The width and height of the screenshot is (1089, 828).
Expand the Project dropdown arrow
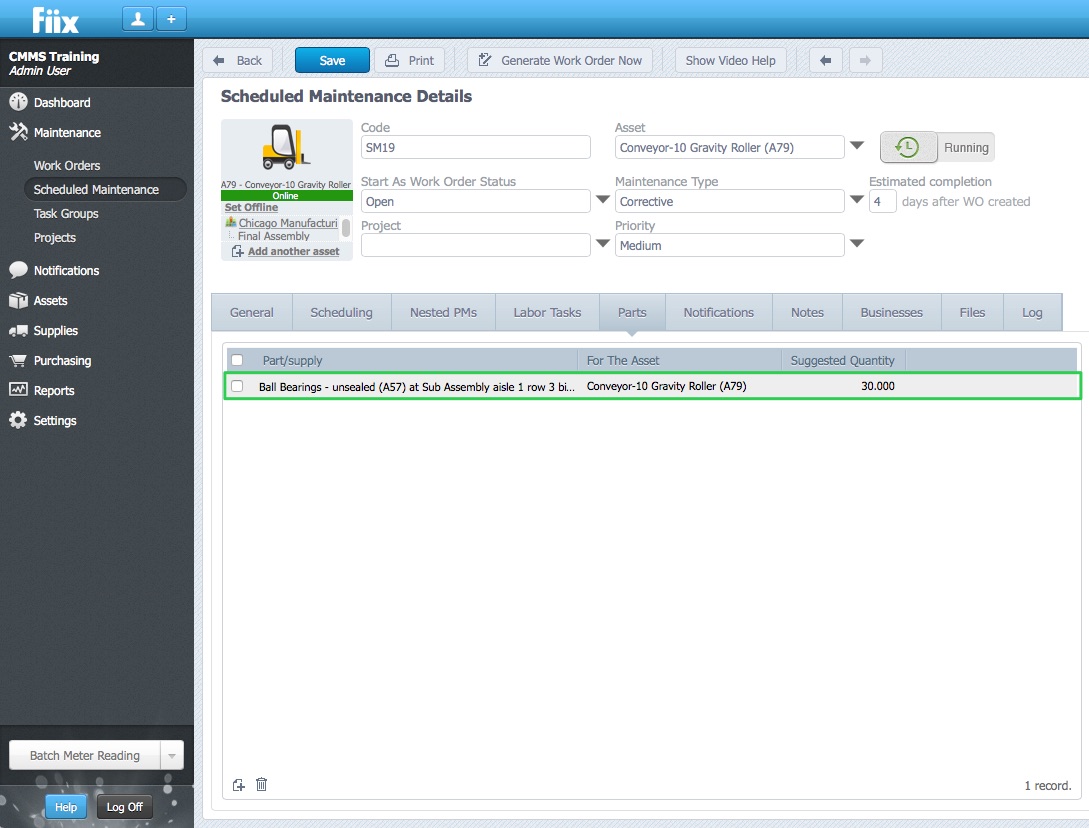603,244
